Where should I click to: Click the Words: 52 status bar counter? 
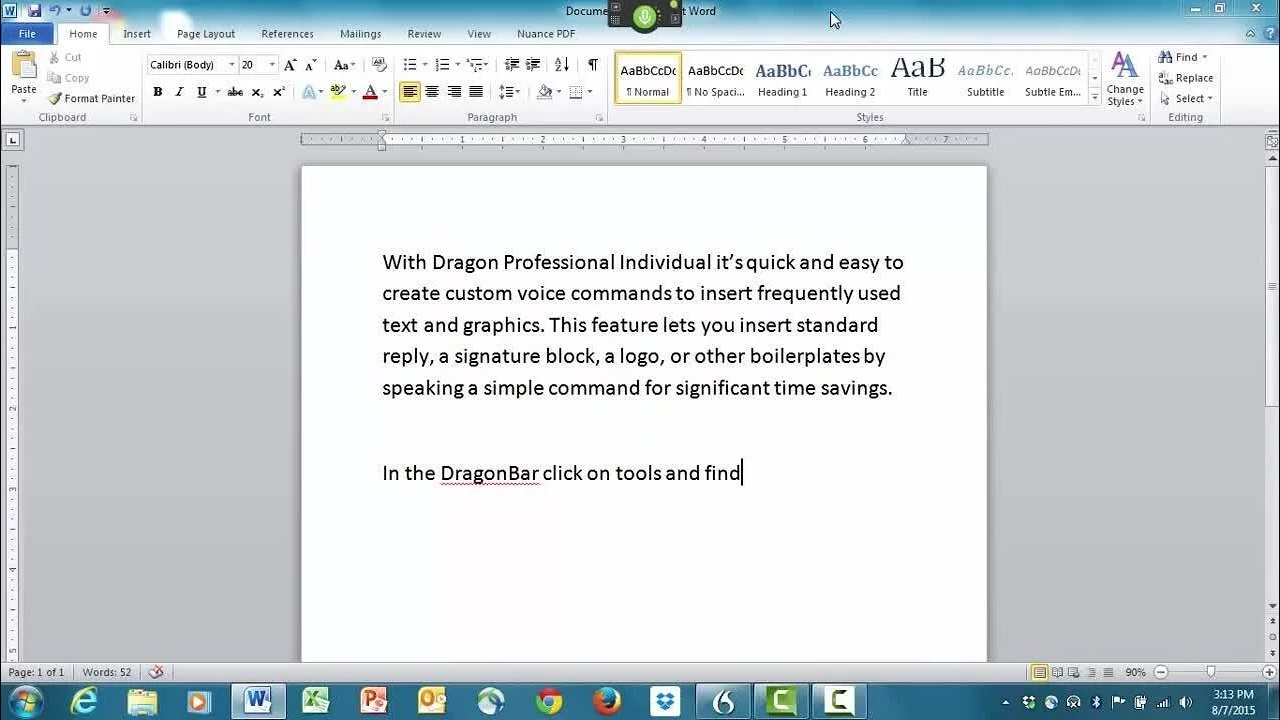107,673
